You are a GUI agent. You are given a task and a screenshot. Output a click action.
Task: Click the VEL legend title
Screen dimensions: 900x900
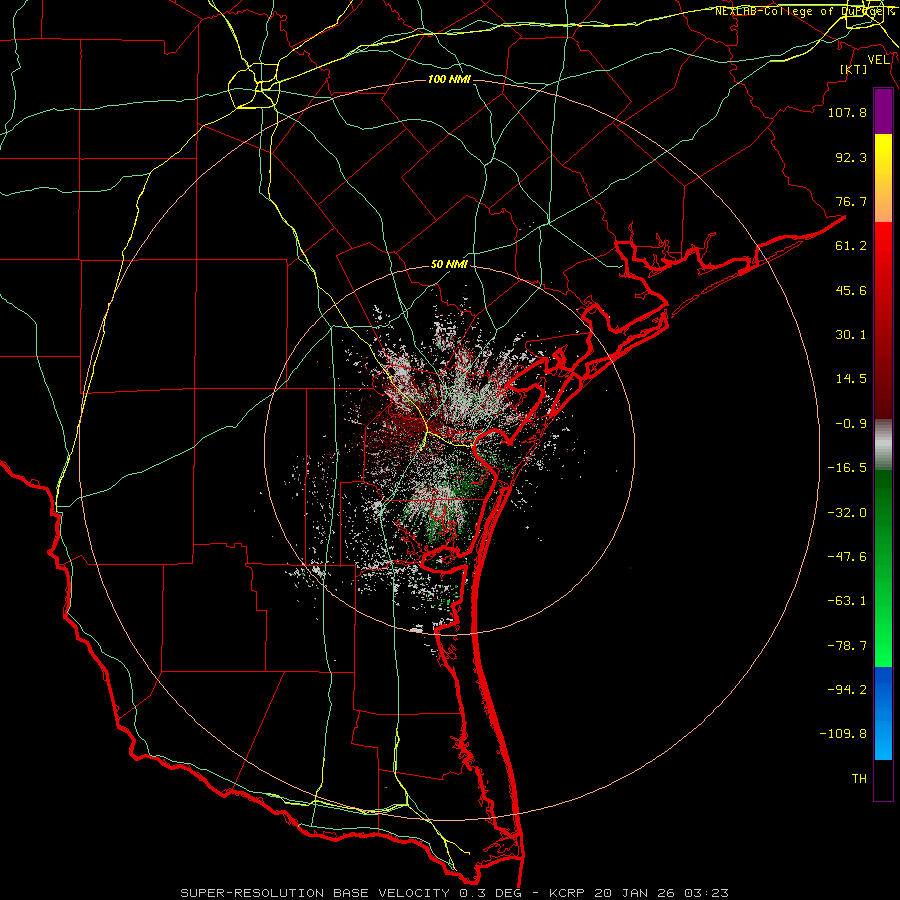pyautogui.click(x=878, y=60)
